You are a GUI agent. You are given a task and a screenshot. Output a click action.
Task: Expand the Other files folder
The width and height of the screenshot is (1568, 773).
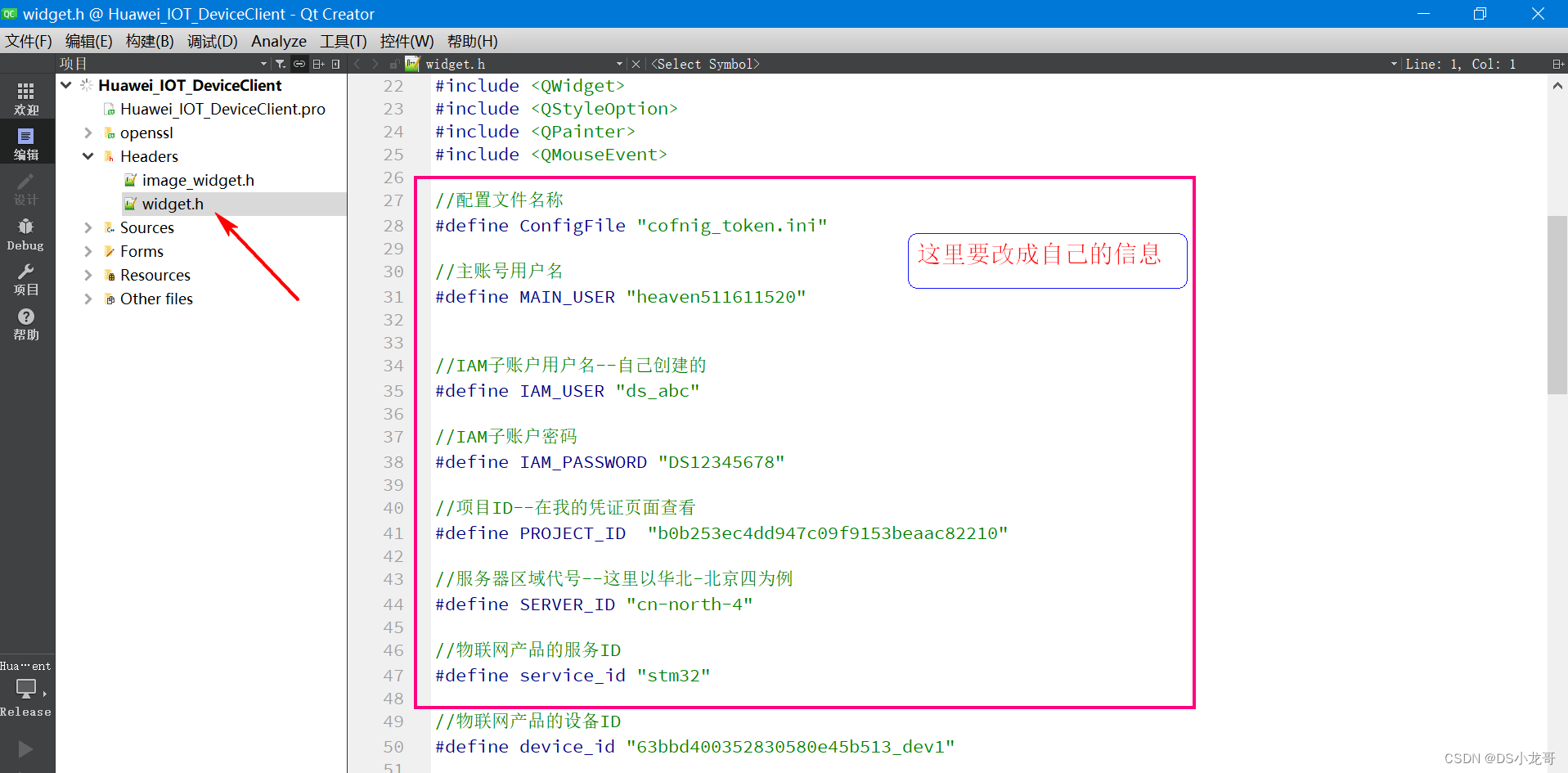tap(88, 299)
